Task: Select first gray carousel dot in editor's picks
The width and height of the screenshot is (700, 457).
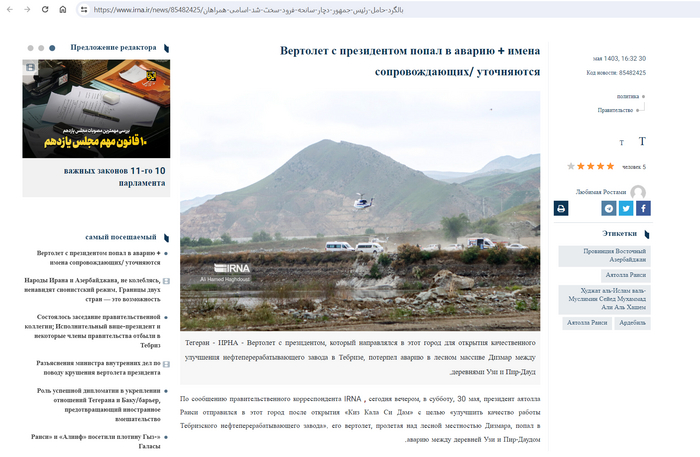Action: tap(30, 48)
